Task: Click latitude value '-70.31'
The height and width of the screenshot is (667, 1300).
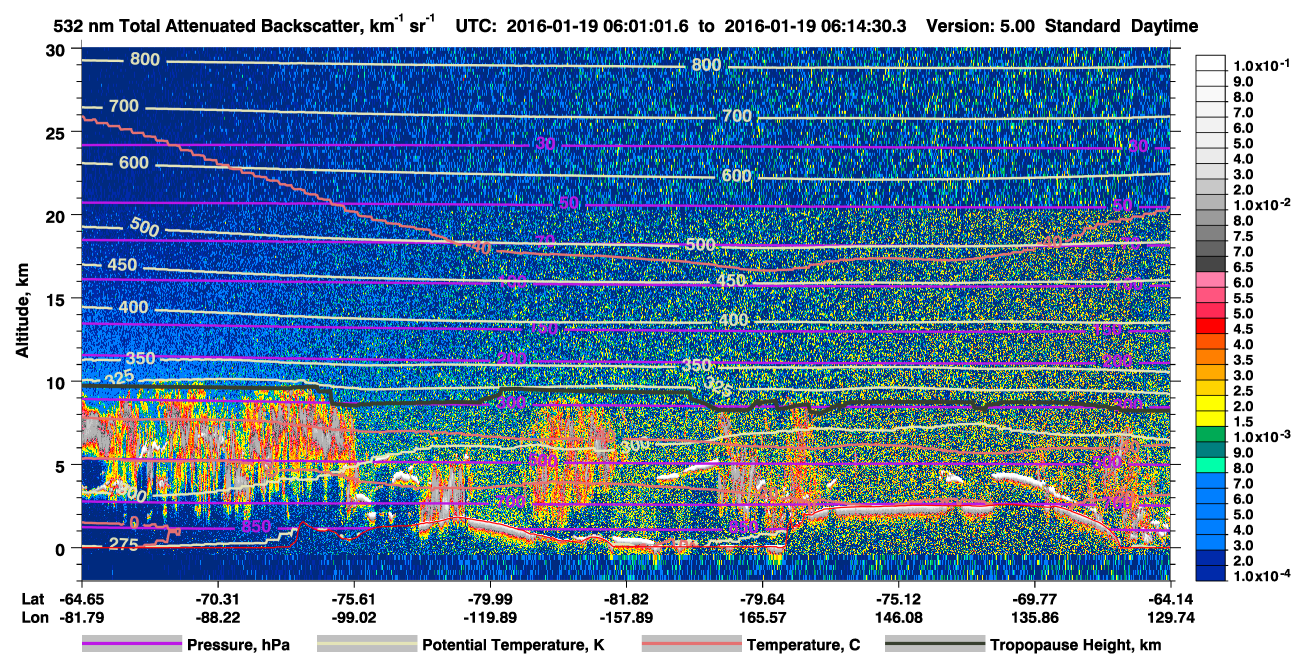Action: click(217, 599)
